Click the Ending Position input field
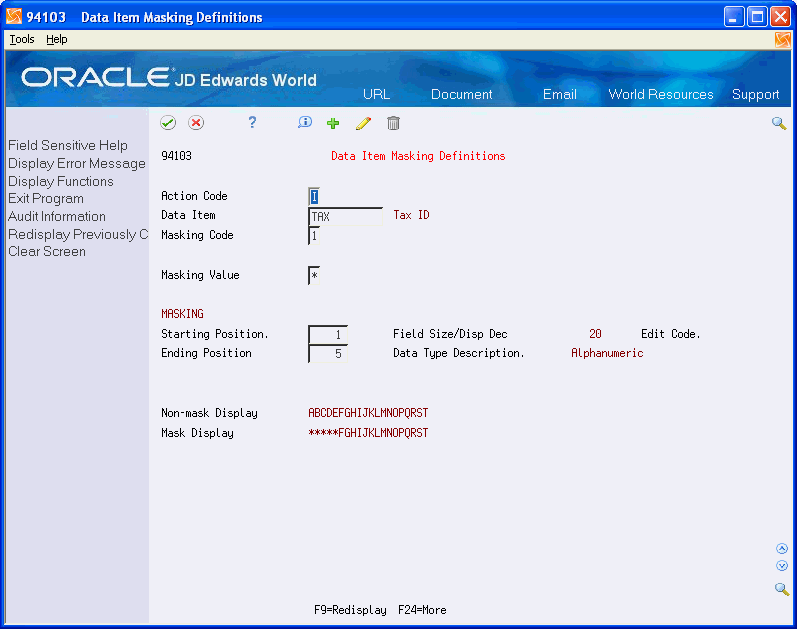 [328, 353]
